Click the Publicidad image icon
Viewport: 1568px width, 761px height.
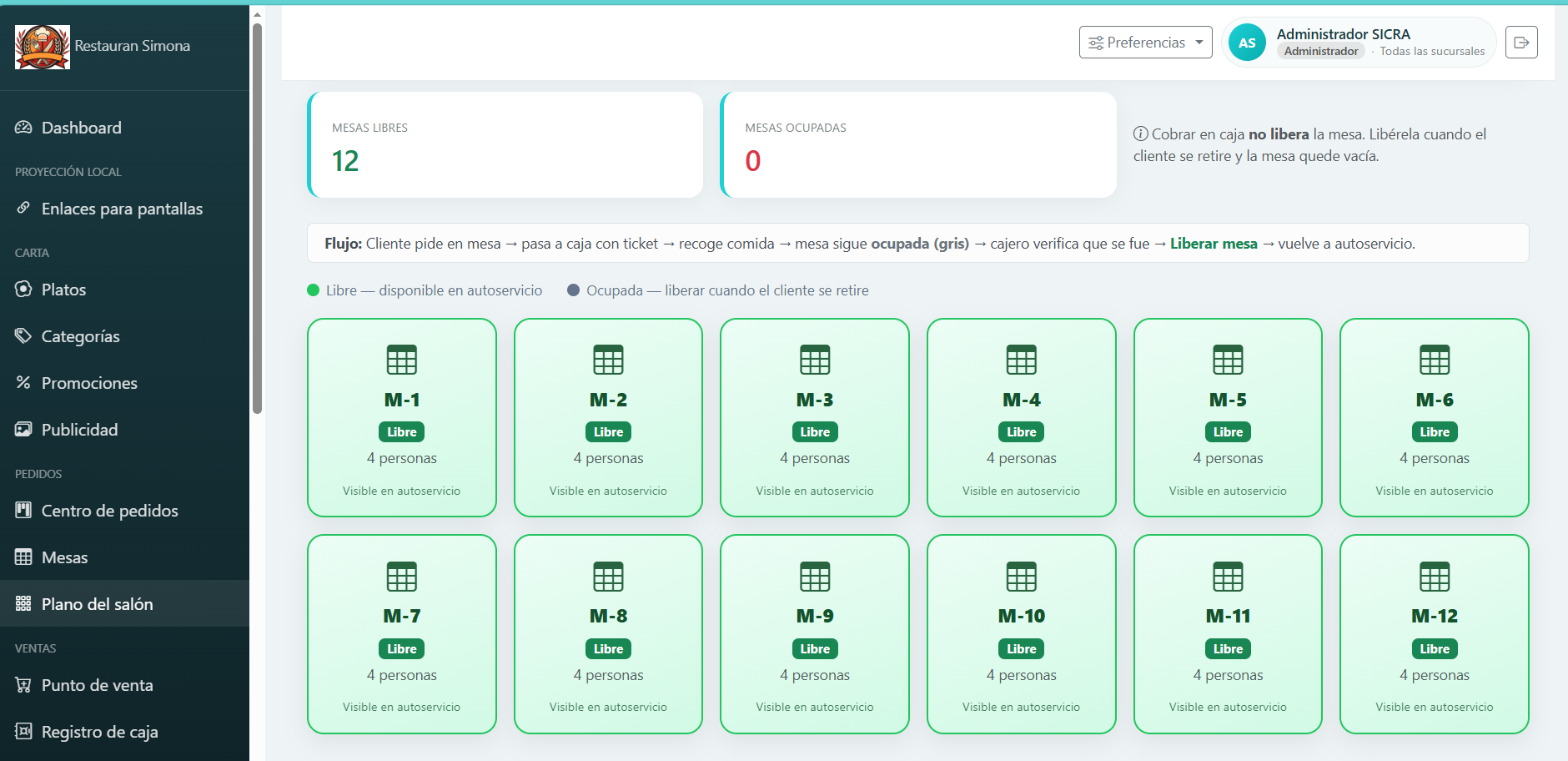click(x=23, y=429)
